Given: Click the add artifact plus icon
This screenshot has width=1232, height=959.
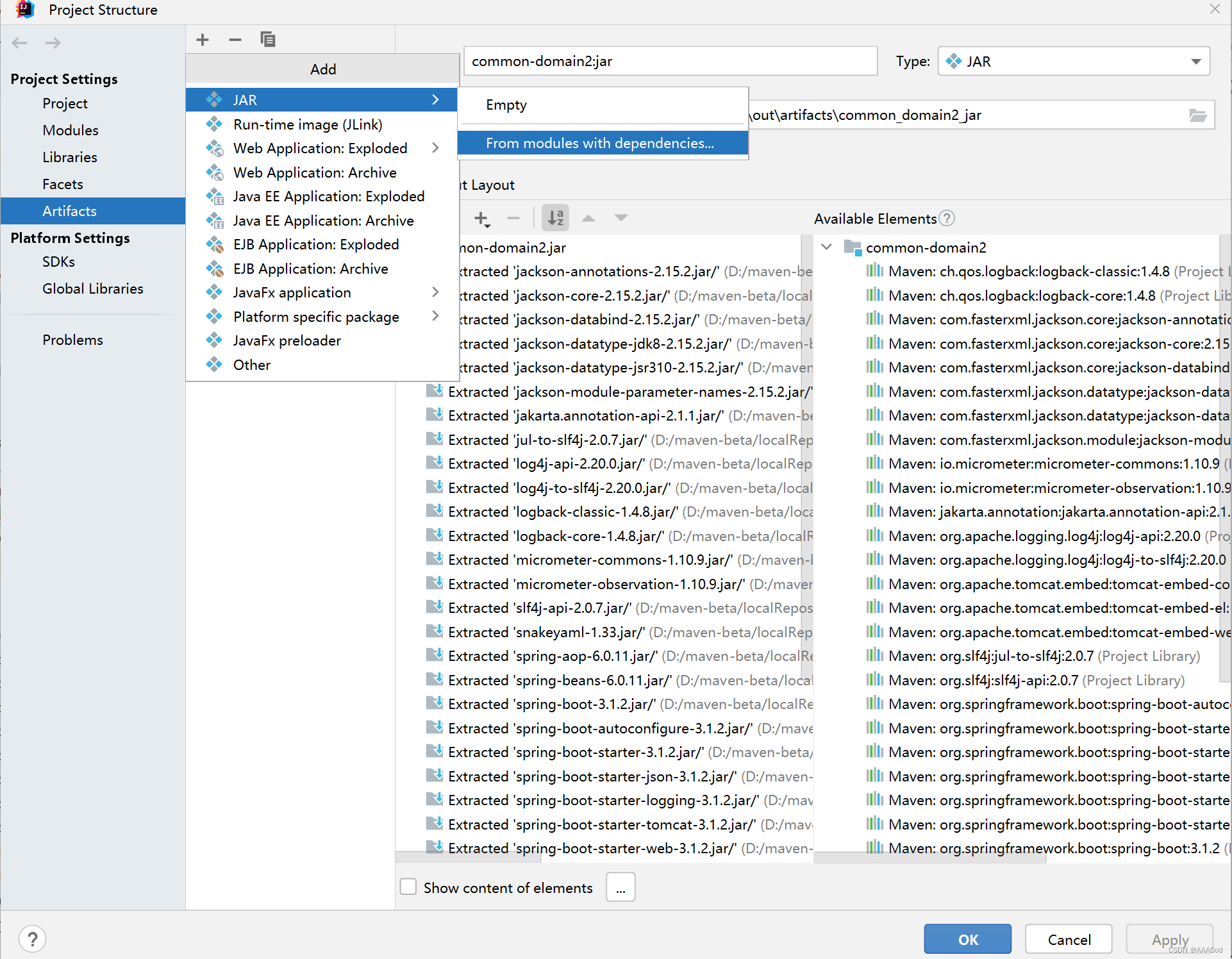Looking at the screenshot, I should click(203, 40).
